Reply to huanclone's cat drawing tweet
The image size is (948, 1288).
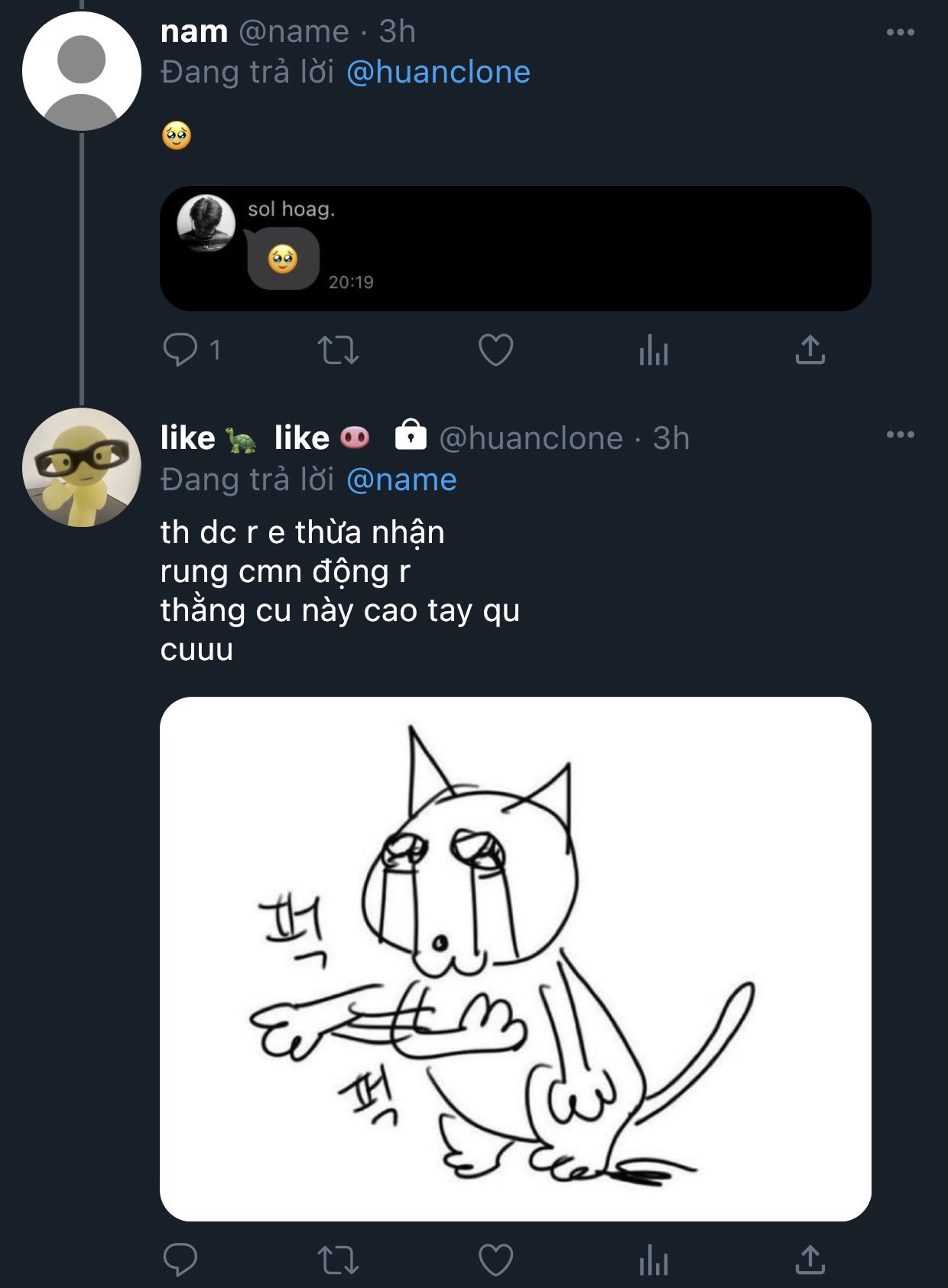coord(180,1259)
